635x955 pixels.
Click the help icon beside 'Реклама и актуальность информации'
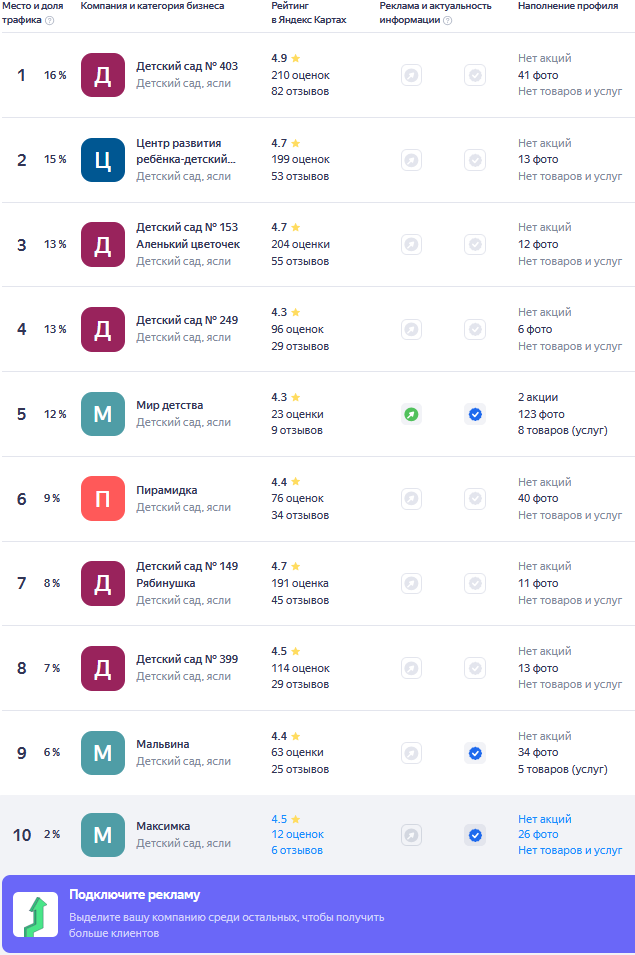[447, 20]
